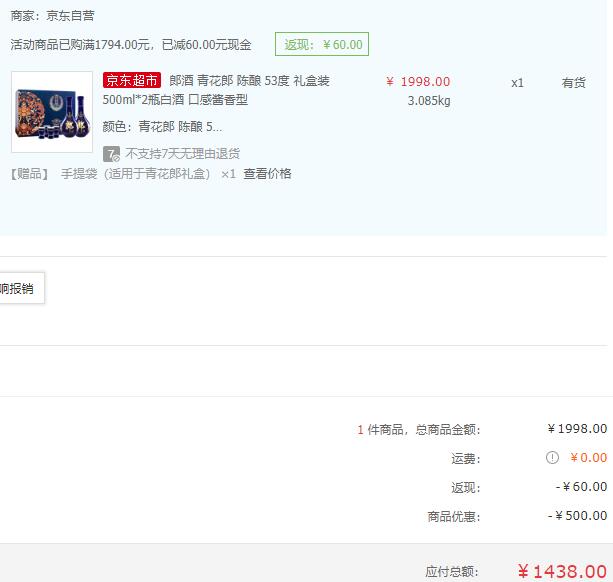Click the total goods amount ¥1998.00

(577, 429)
